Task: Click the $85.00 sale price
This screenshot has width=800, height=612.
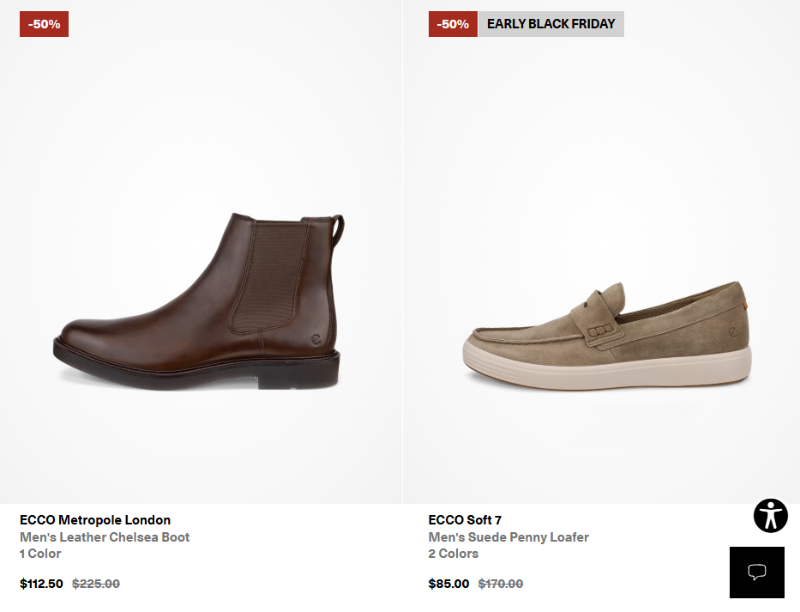Action: pos(448,584)
